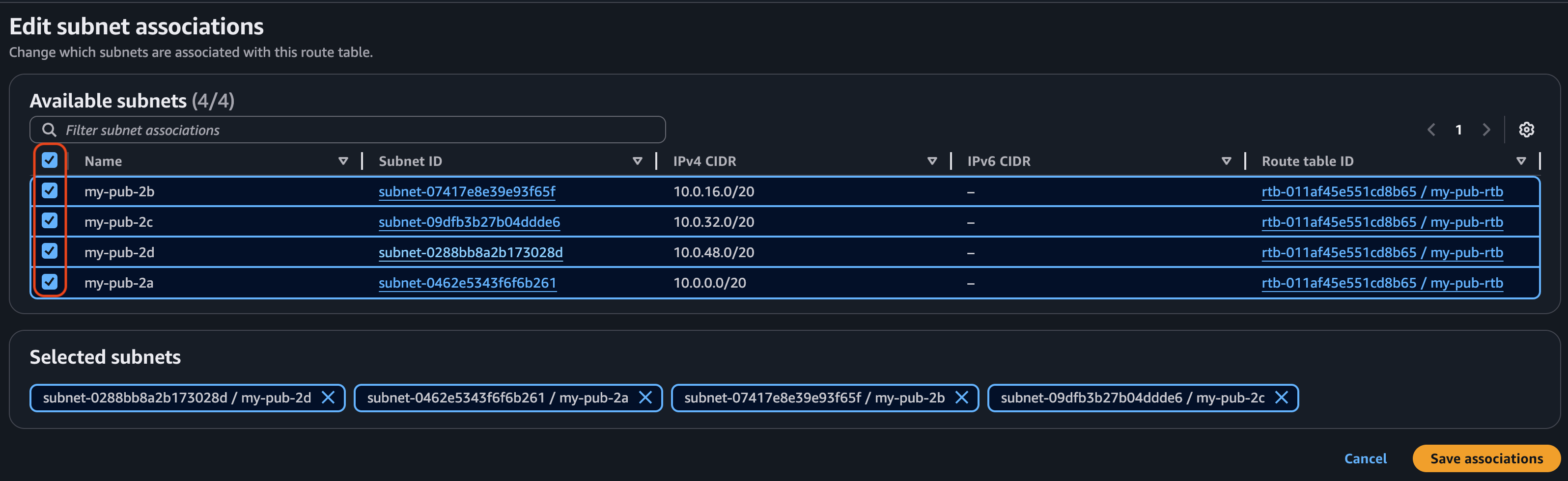Sort by Subnet ID column arrow
1568x481 pixels.
(x=637, y=161)
